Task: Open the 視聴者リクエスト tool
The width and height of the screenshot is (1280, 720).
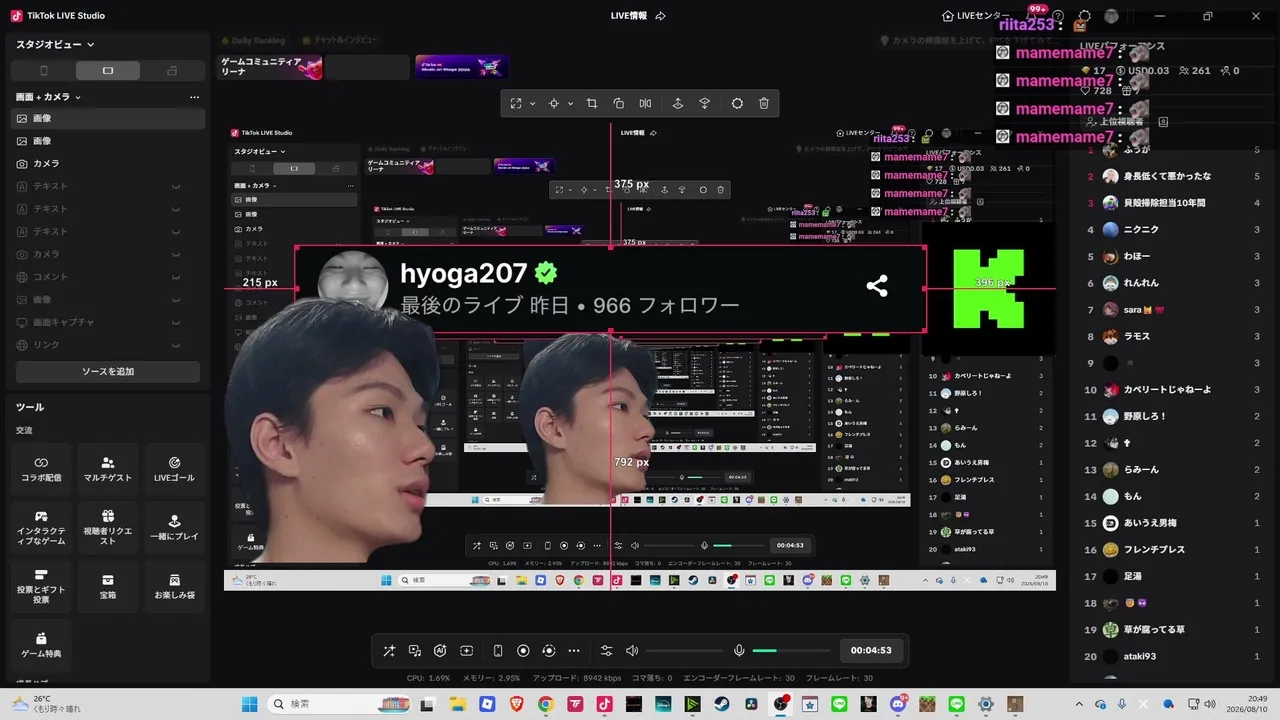Action: (108, 528)
